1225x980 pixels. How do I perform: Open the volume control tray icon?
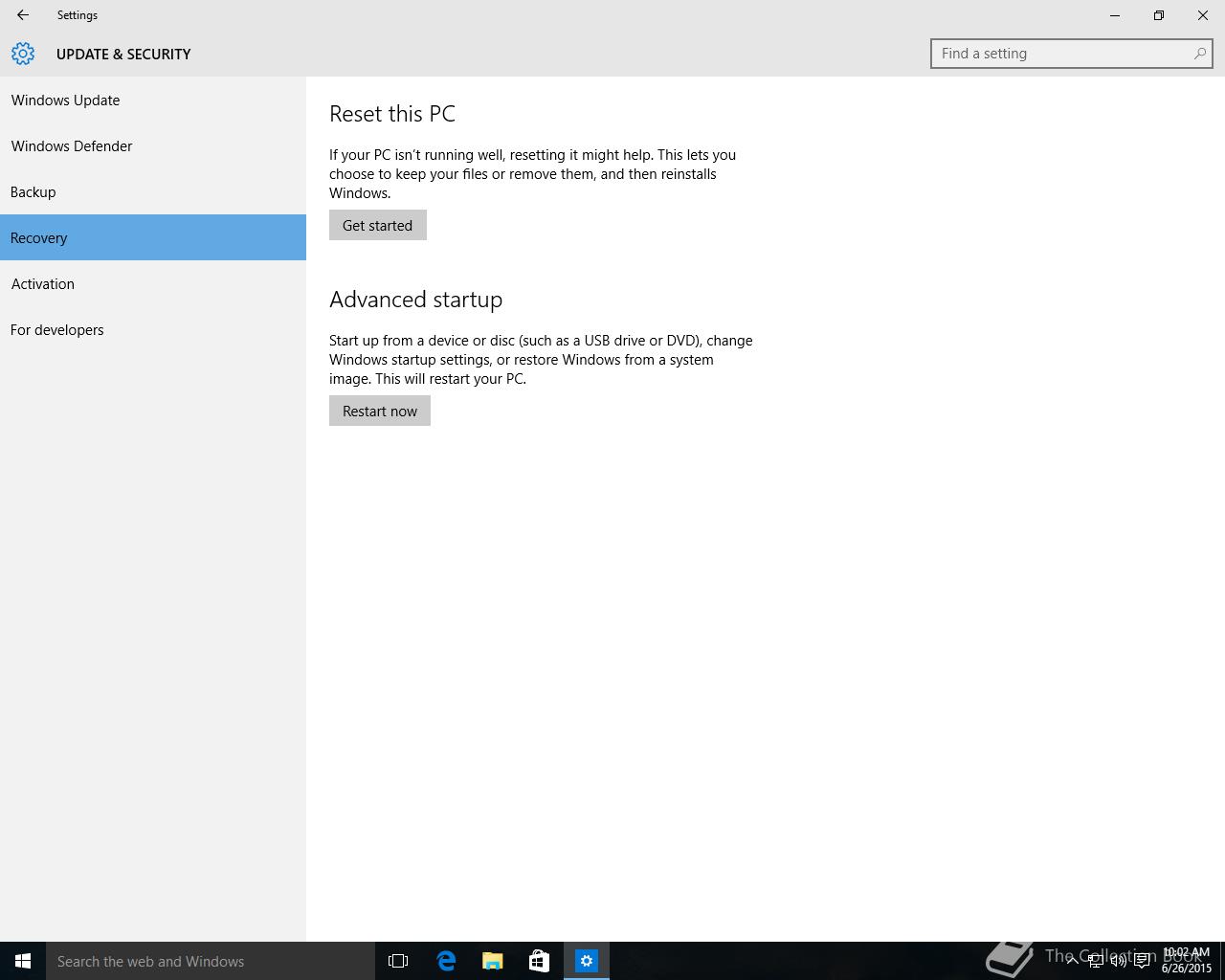(x=1118, y=961)
